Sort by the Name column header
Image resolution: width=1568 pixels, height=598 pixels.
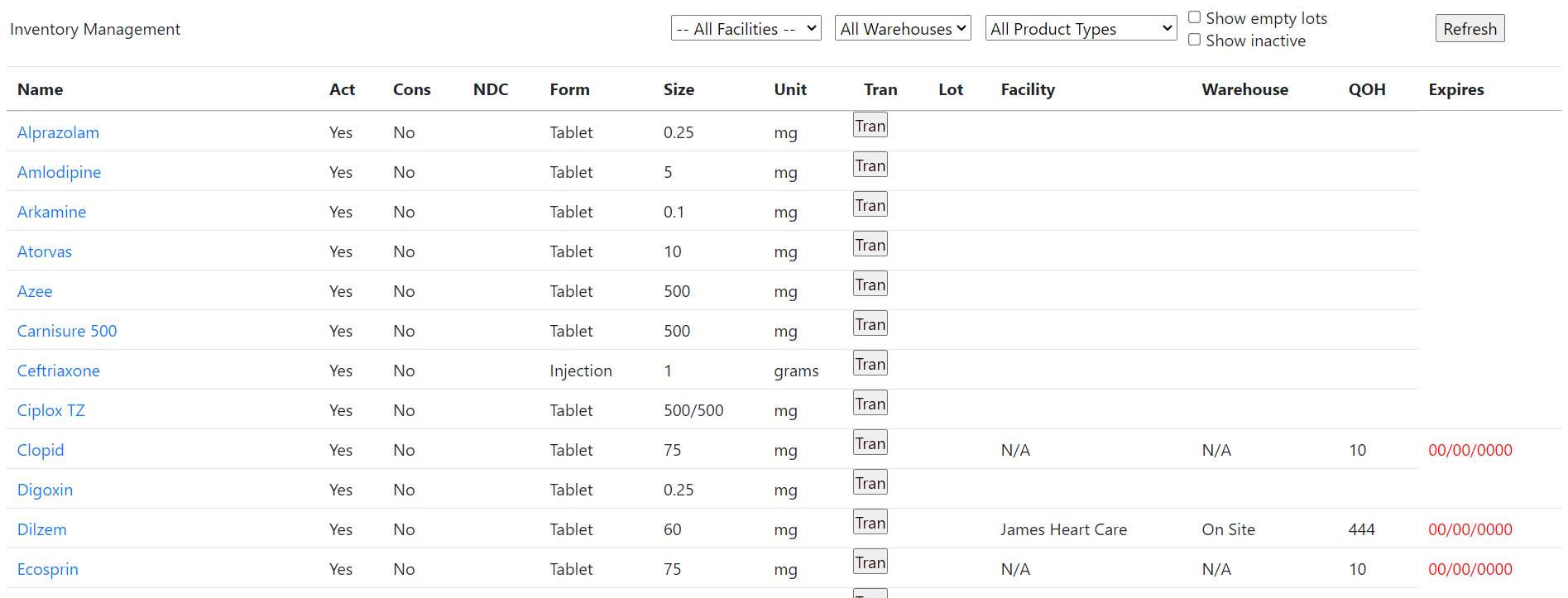click(x=40, y=89)
